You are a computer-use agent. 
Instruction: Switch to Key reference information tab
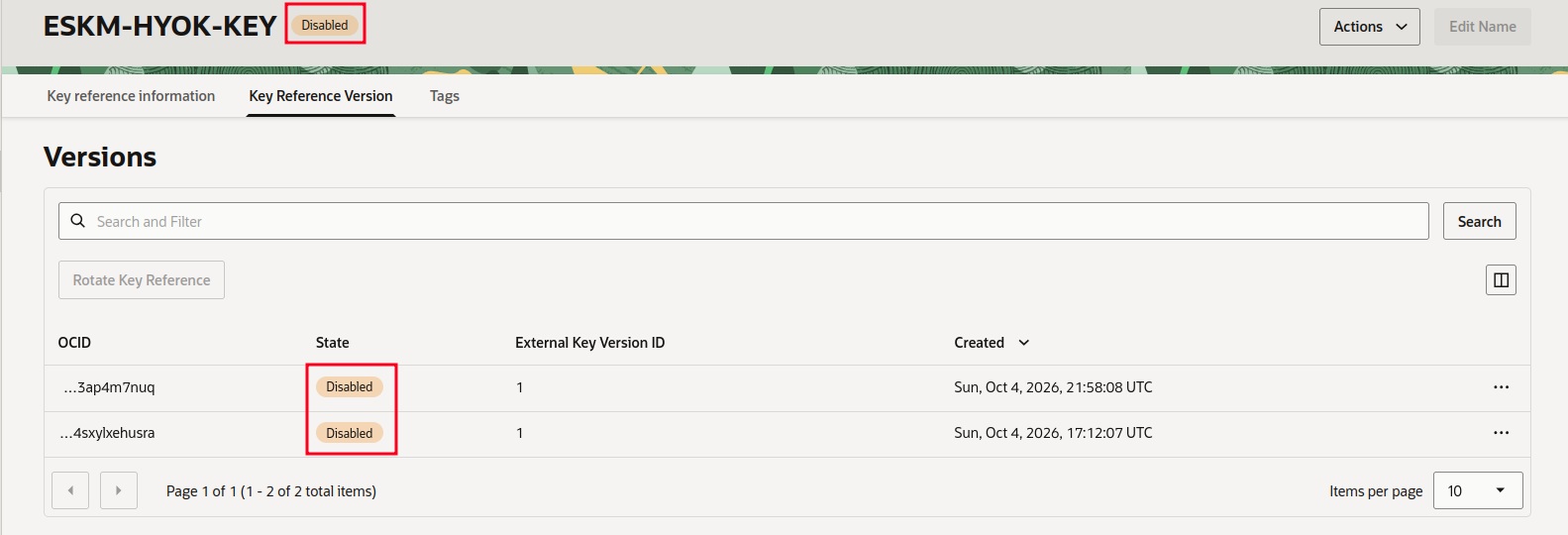131,96
